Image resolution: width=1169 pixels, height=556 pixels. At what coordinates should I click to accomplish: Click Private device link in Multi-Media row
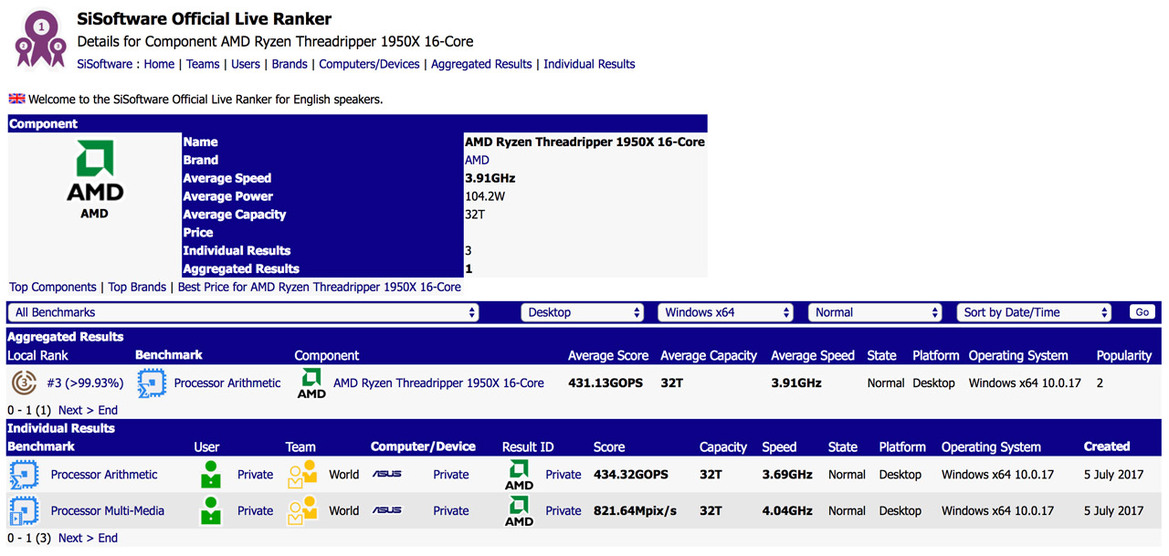[x=451, y=511]
